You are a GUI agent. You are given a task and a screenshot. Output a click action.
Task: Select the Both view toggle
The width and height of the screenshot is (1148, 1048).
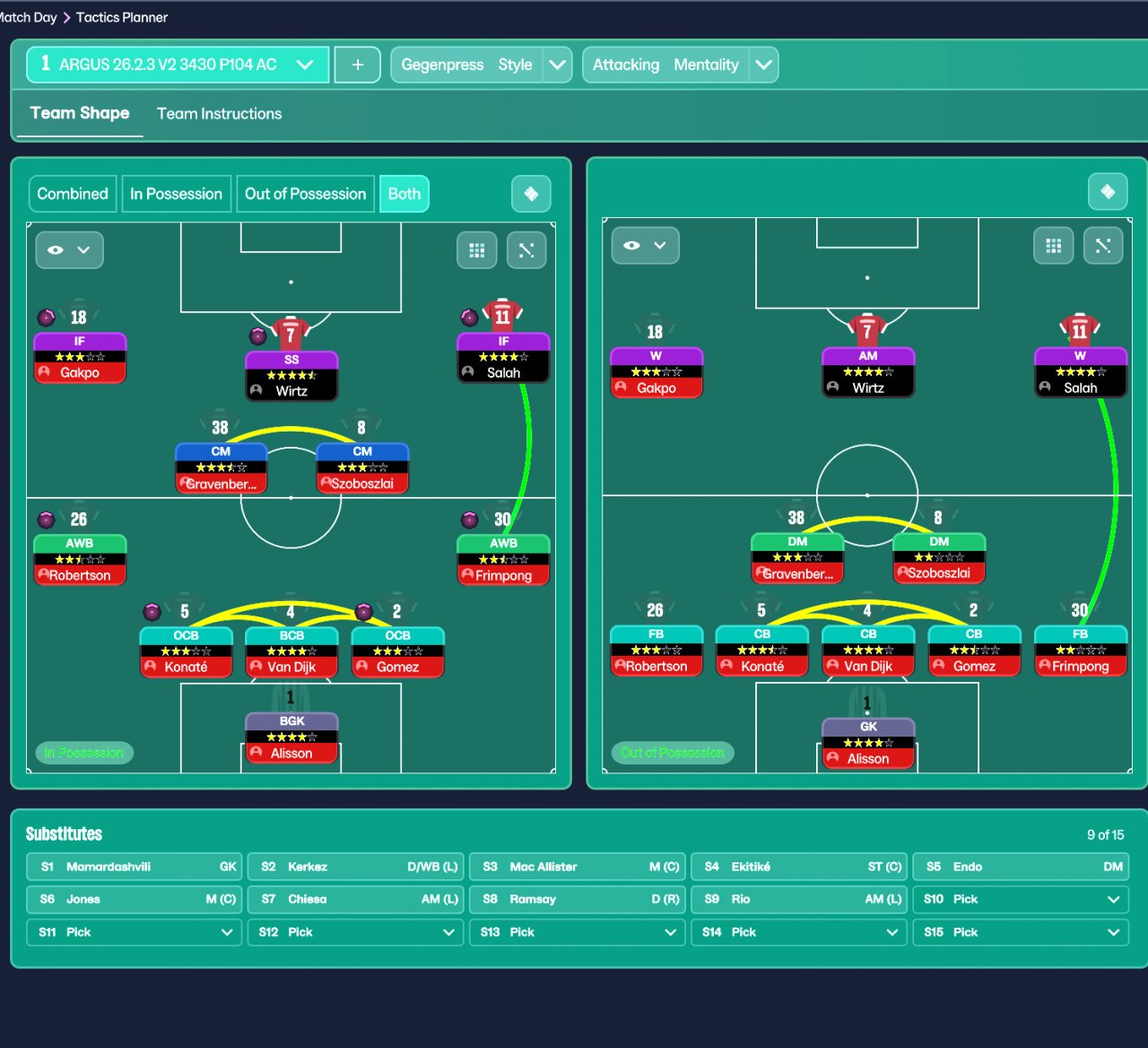point(404,194)
